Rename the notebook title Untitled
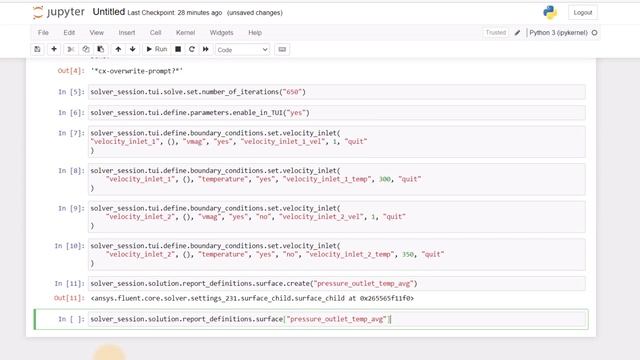The height and width of the screenshot is (360, 640). click(x=109, y=12)
